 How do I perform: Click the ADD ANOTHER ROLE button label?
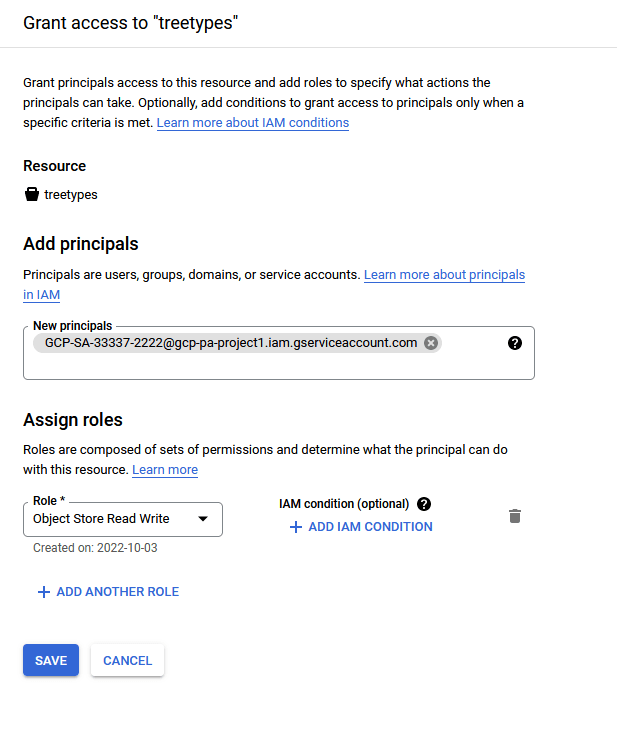pyautogui.click(x=118, y=592)
